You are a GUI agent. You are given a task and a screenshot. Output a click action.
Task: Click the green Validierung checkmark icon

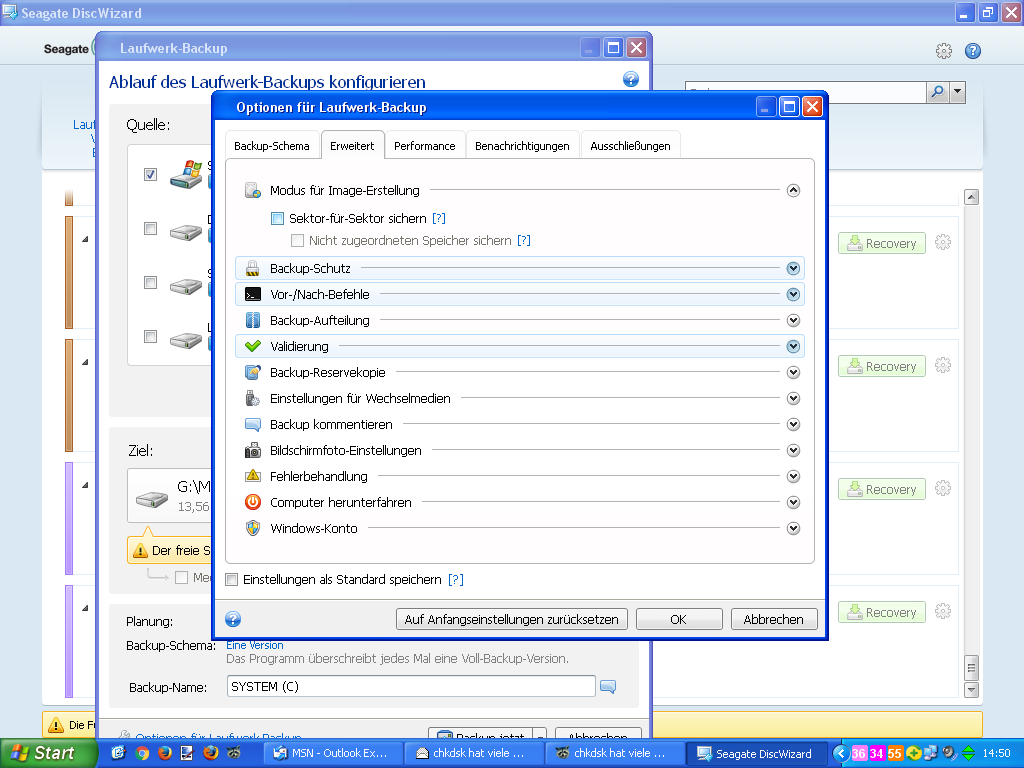[253, 346]
